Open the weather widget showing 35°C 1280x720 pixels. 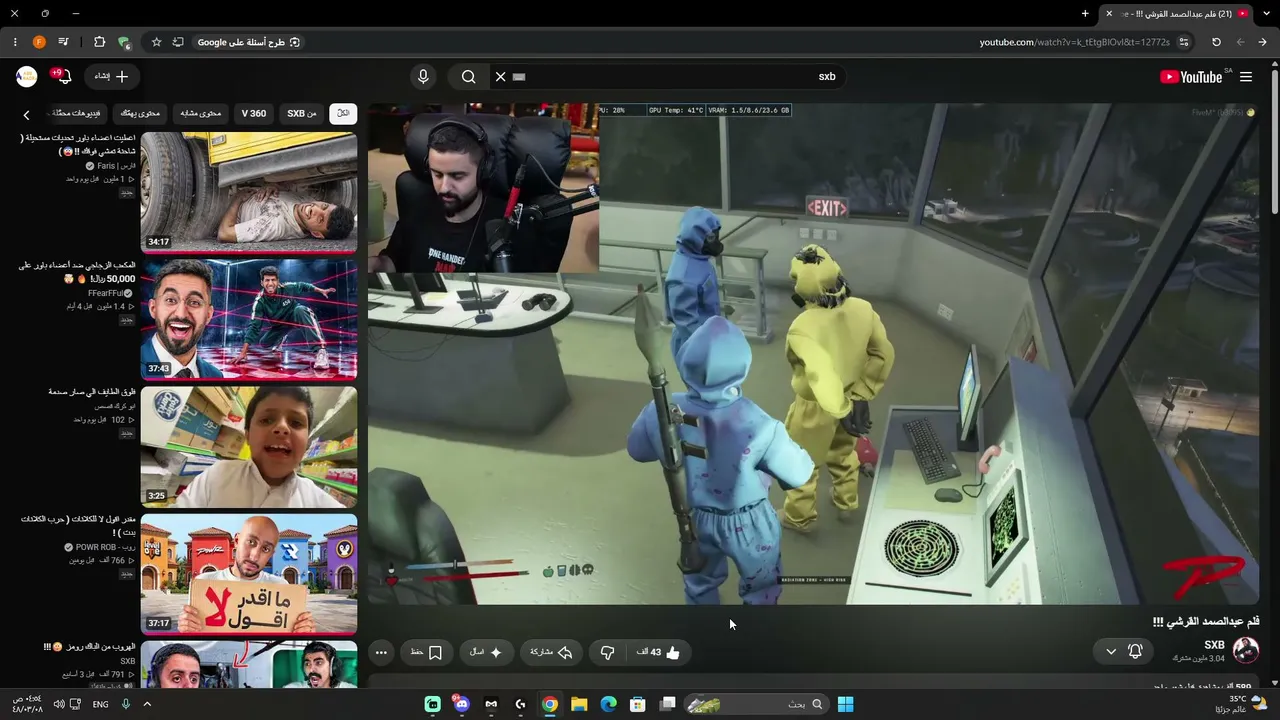[x=1240, y=704]
